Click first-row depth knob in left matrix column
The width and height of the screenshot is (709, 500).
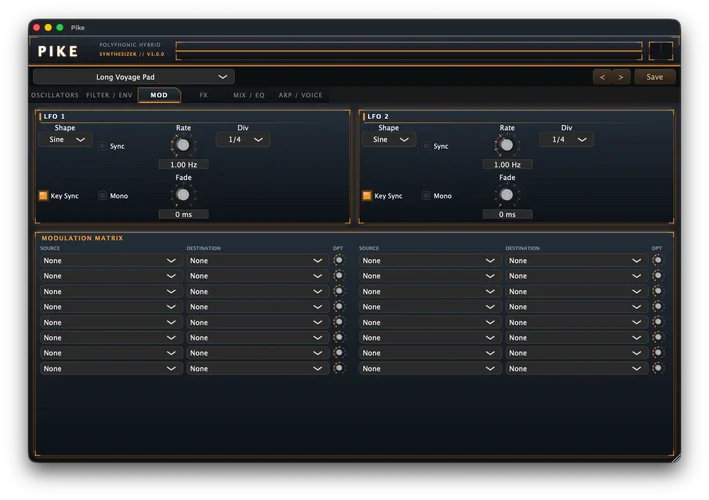[339, 260]
